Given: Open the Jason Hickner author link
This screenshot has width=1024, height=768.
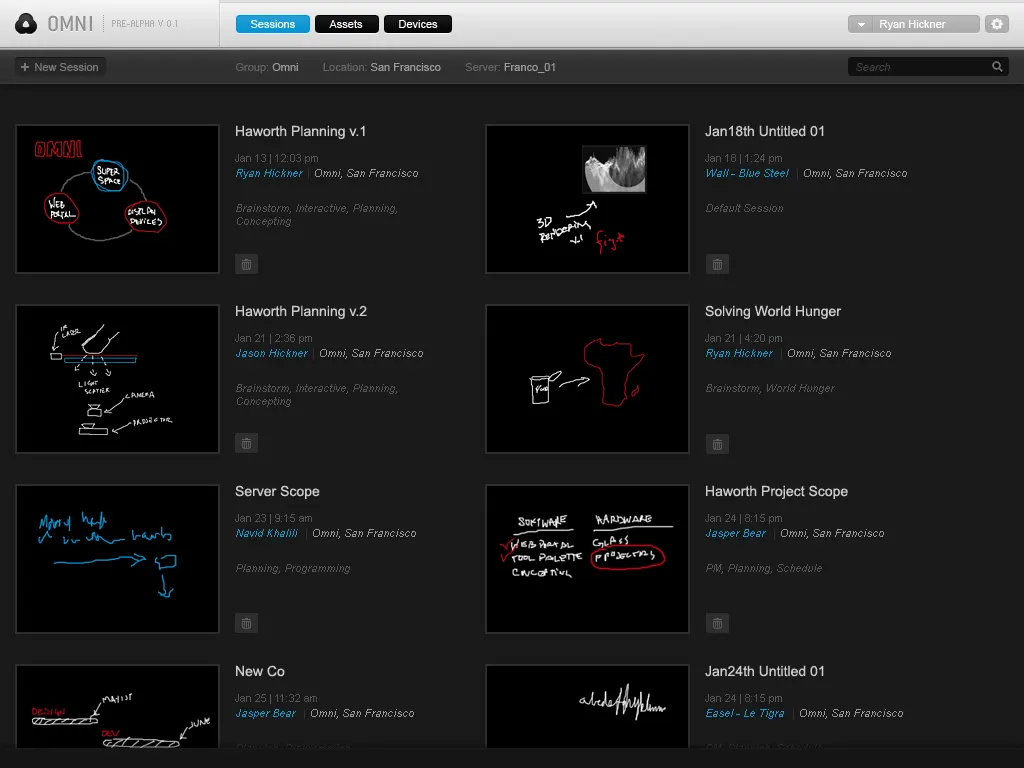Looking at the screenshot, I should pyautogui.click(x=272, y=353).
